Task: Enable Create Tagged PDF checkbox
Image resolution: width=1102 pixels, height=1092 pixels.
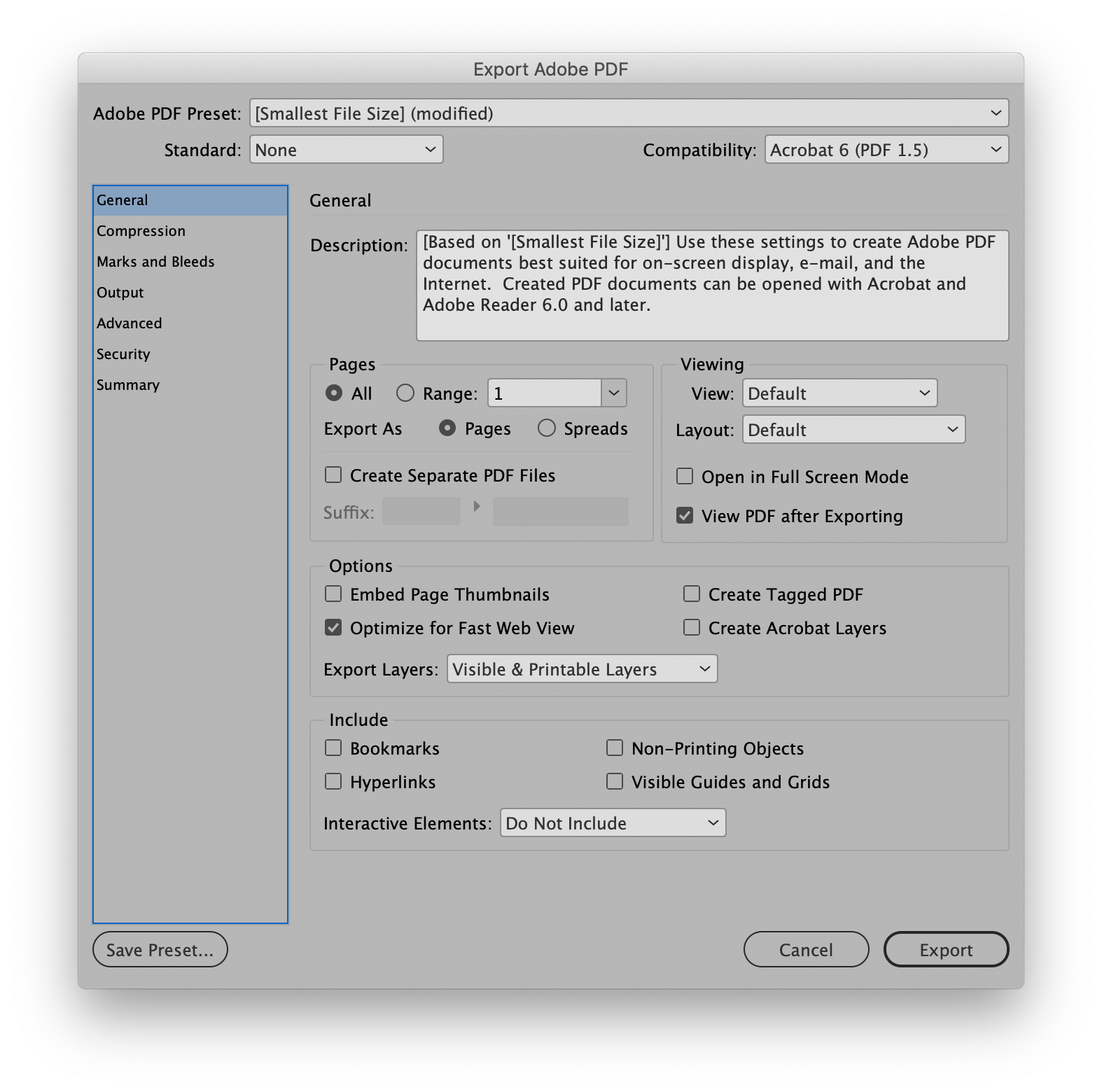Action: coord(692,594)
